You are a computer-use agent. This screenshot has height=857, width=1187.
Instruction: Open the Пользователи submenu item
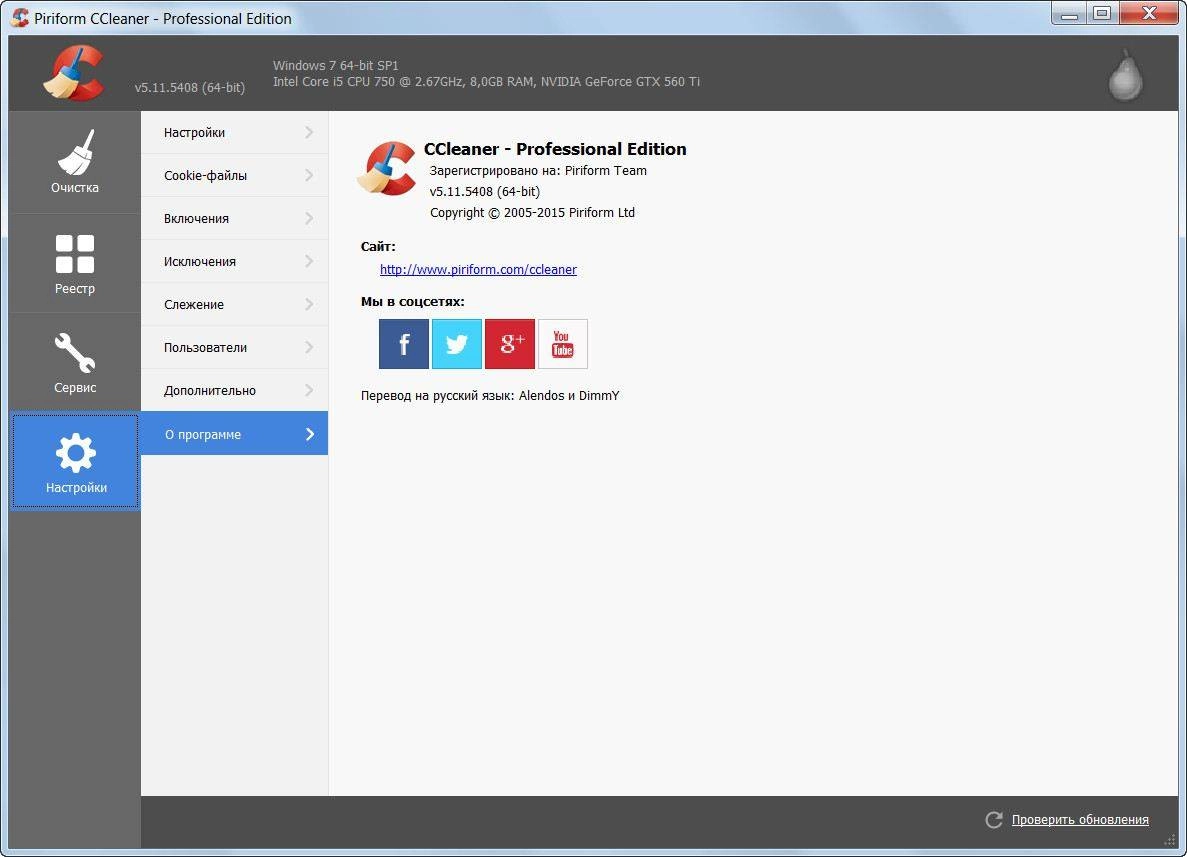pyautogui.click(x=235, y=347)
